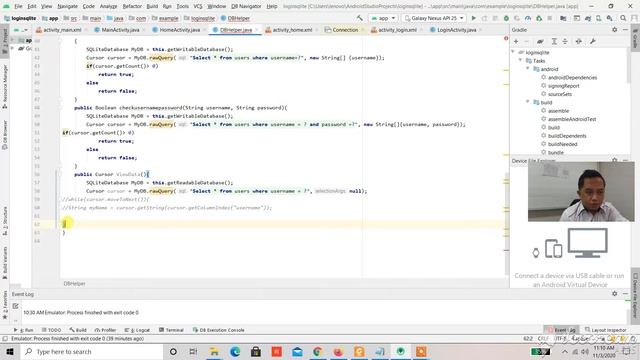
Task: Switch to the Connection tab
Action: click(345, 30)
